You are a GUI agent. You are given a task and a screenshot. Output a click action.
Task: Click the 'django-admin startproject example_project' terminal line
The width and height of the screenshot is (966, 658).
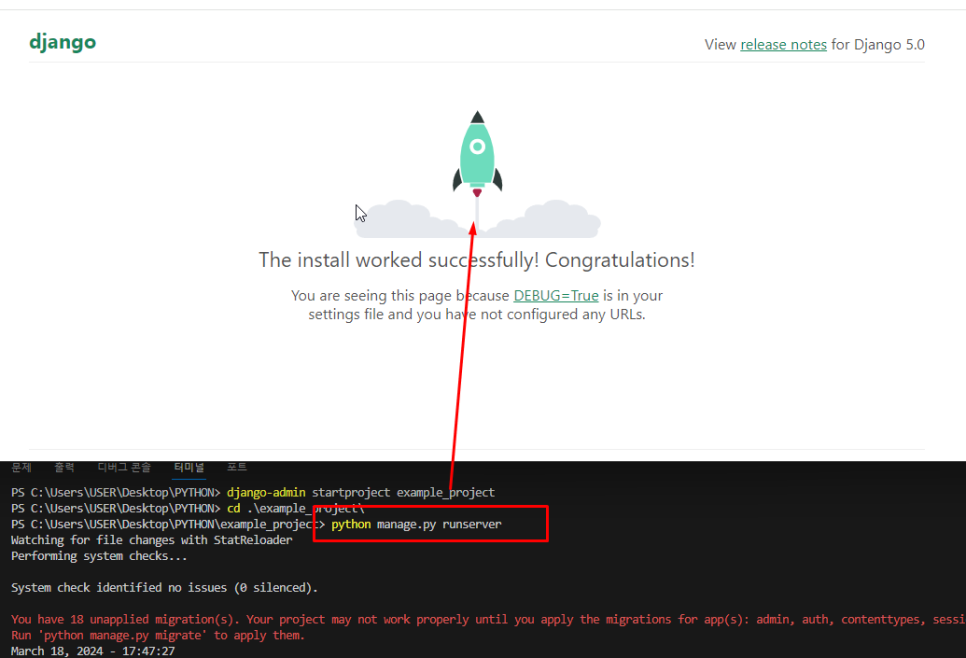pos(253,492)
